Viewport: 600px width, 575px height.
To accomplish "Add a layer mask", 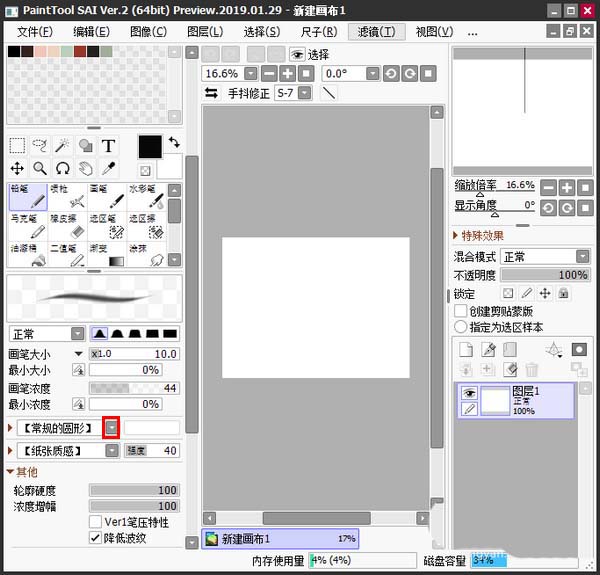I will [579, 349].
